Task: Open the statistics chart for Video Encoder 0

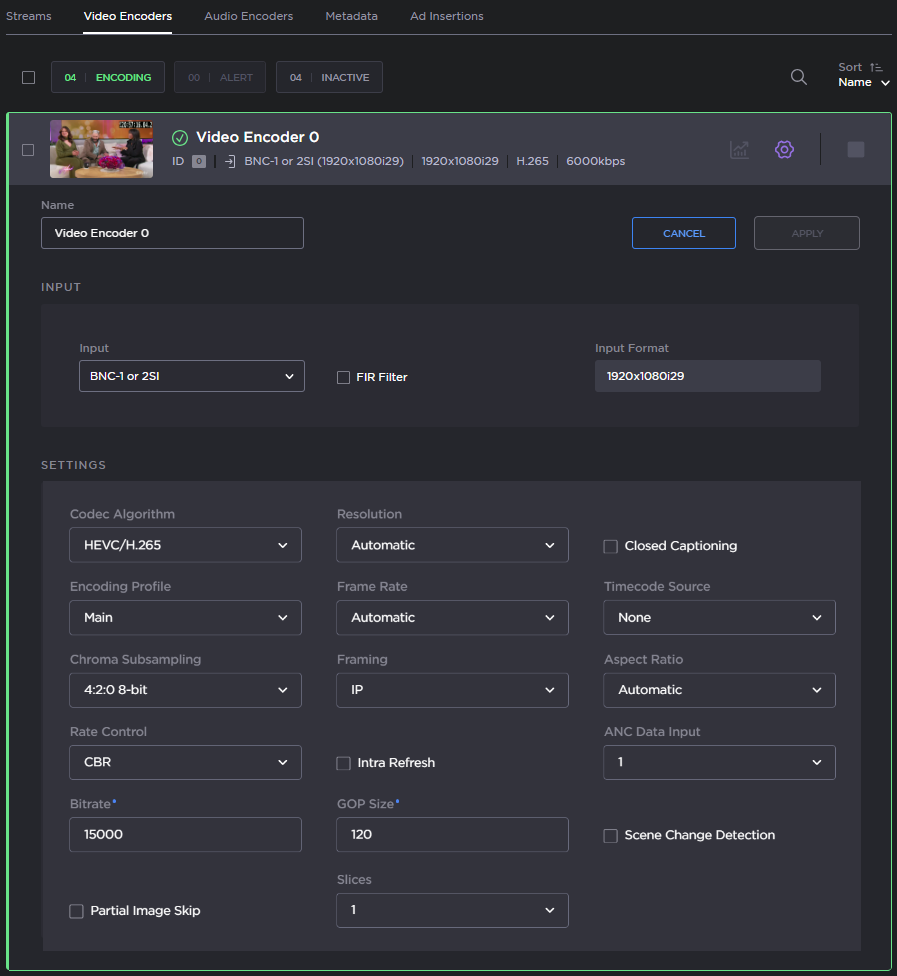Action: [739, 149]
